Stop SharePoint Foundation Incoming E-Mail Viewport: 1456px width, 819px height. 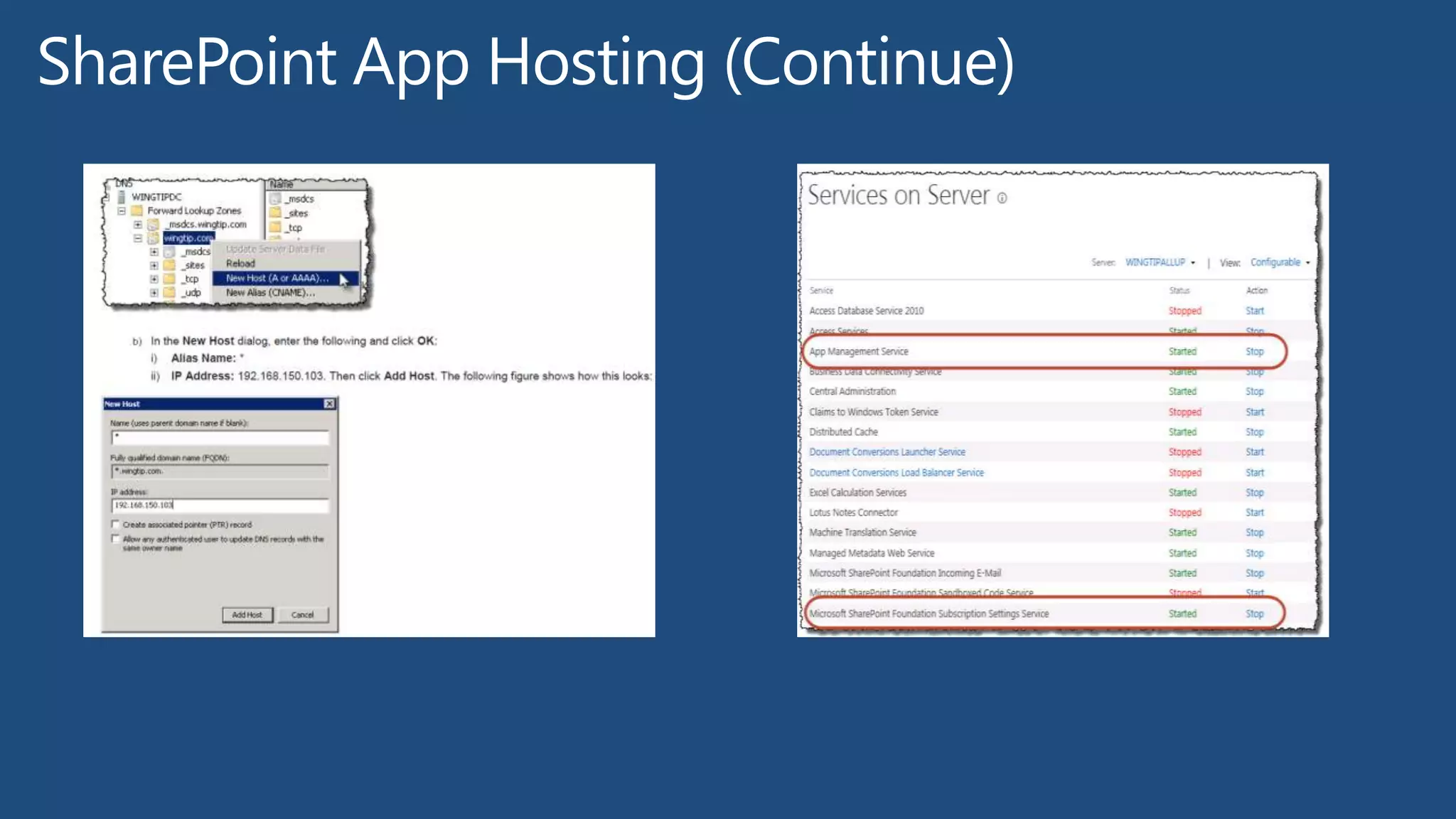1255,572
